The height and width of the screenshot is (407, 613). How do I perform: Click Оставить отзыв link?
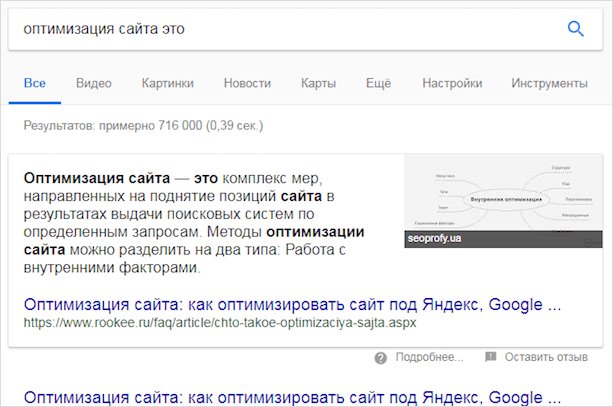[546, 357]
